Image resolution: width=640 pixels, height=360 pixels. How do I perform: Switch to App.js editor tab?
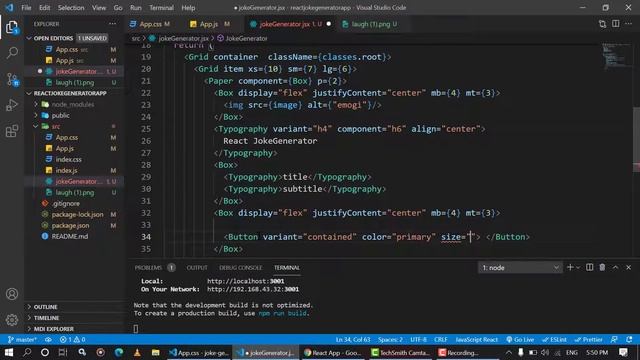209,24
